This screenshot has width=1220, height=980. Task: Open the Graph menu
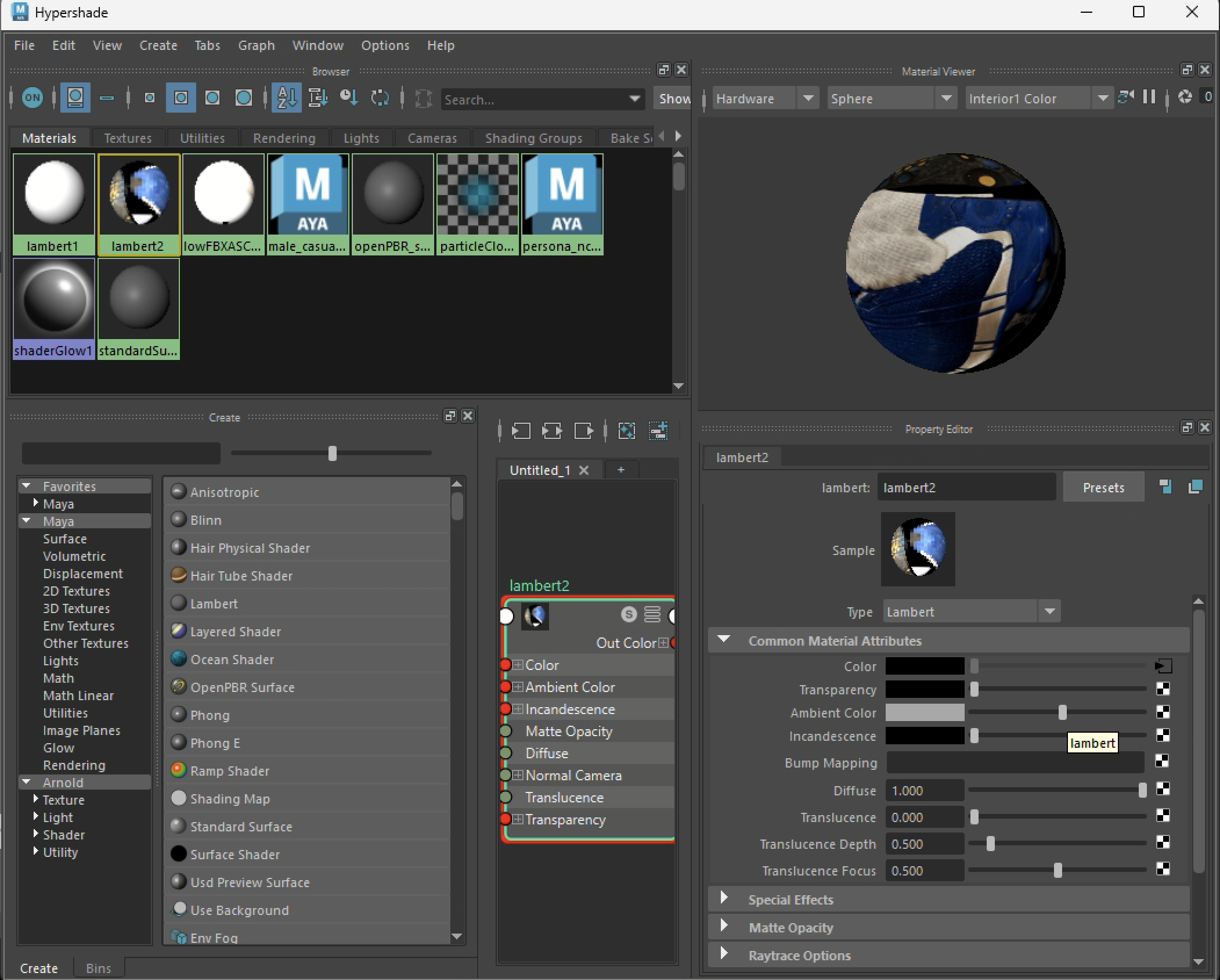[x=256, y=45]
